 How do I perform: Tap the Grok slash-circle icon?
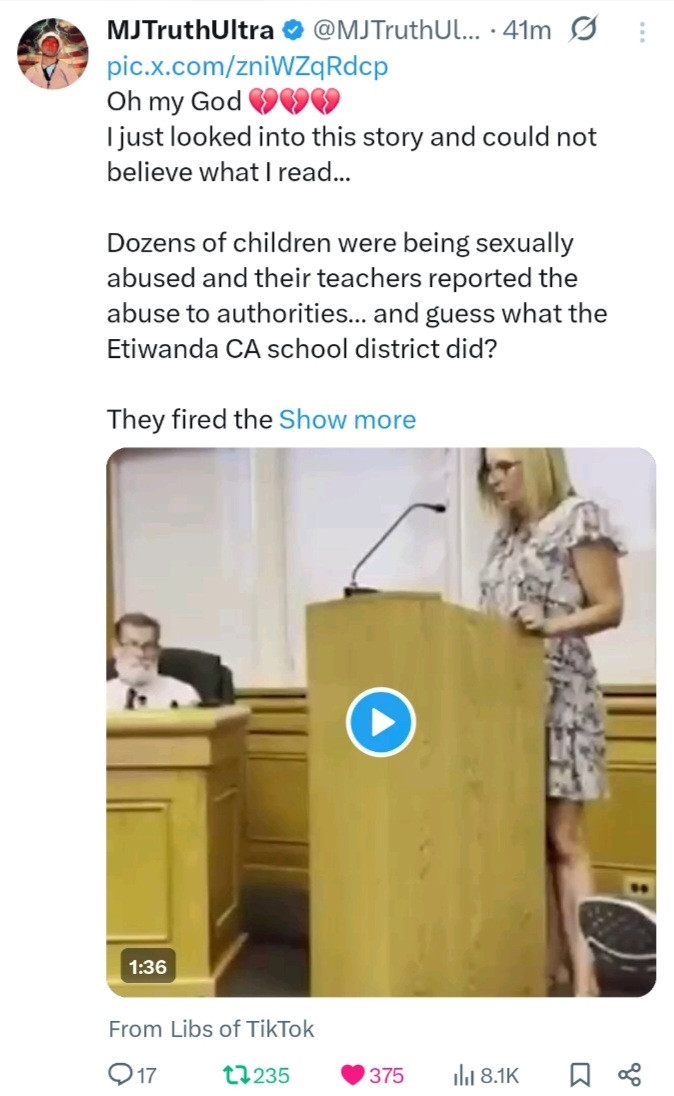coord(583,29)
